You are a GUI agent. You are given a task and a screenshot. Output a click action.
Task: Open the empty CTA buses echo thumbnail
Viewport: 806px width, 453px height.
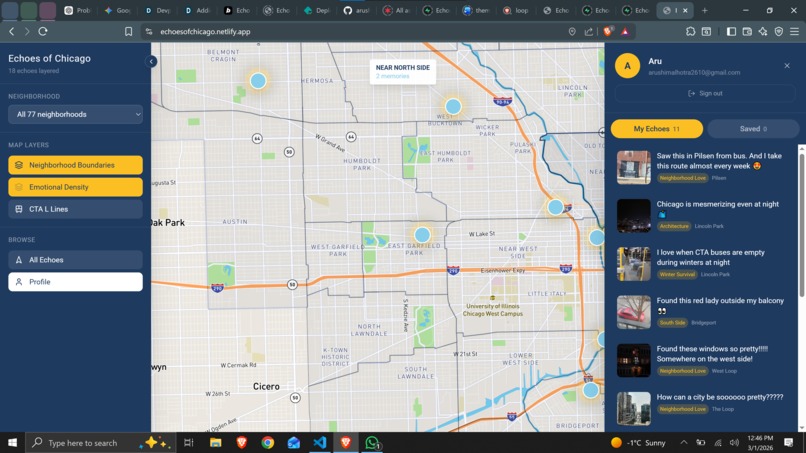633,264
